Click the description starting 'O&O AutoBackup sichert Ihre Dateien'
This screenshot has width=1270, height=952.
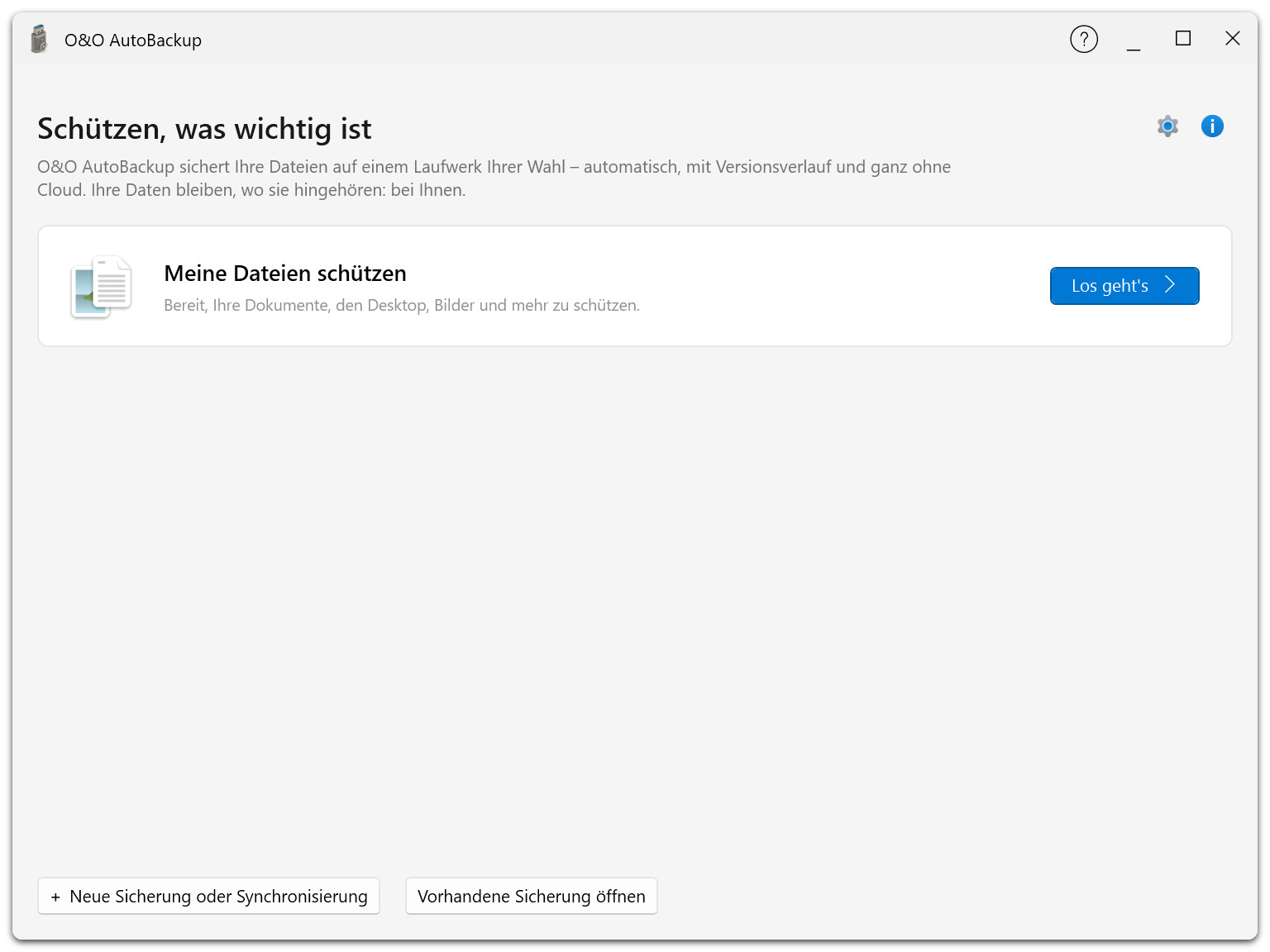[494, 178]
